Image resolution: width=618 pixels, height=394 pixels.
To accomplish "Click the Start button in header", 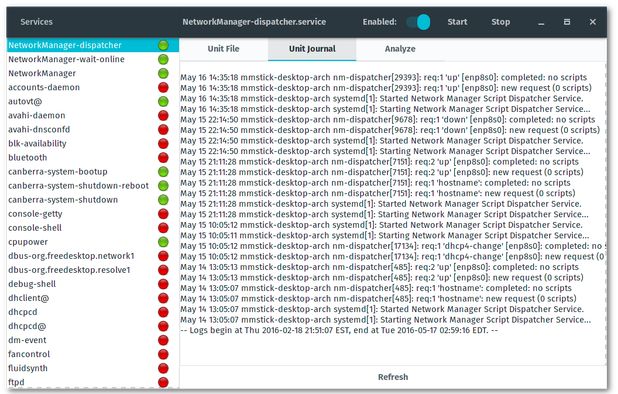I will [x=457, y=22].
